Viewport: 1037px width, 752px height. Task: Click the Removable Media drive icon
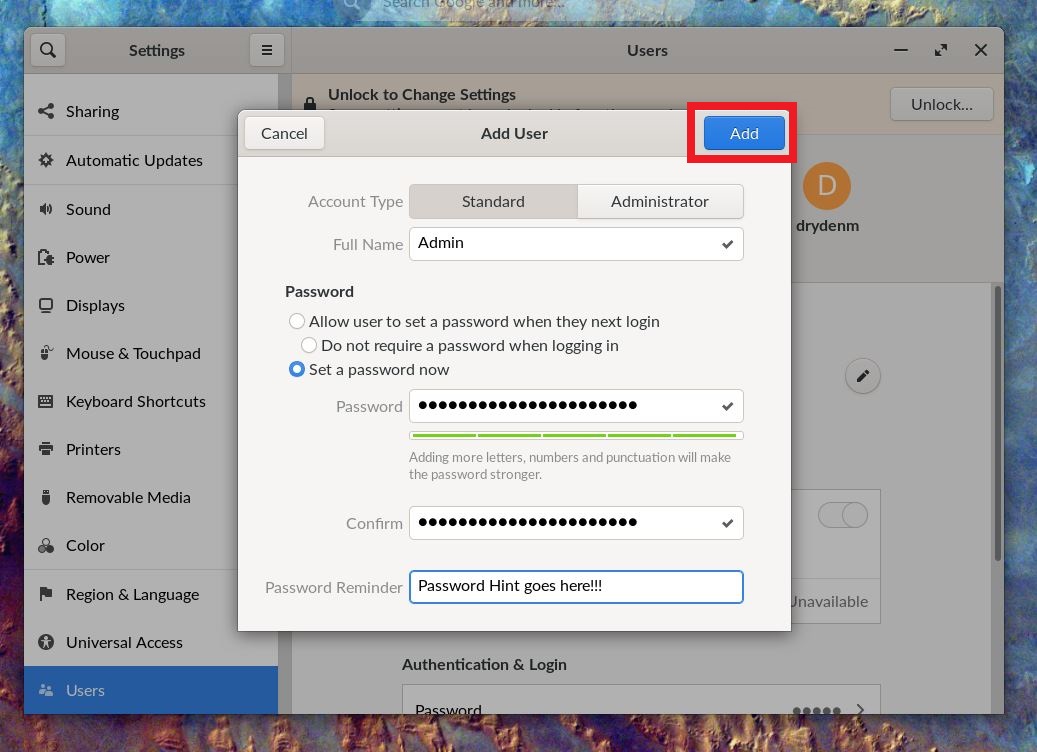[x=46, y=497]
